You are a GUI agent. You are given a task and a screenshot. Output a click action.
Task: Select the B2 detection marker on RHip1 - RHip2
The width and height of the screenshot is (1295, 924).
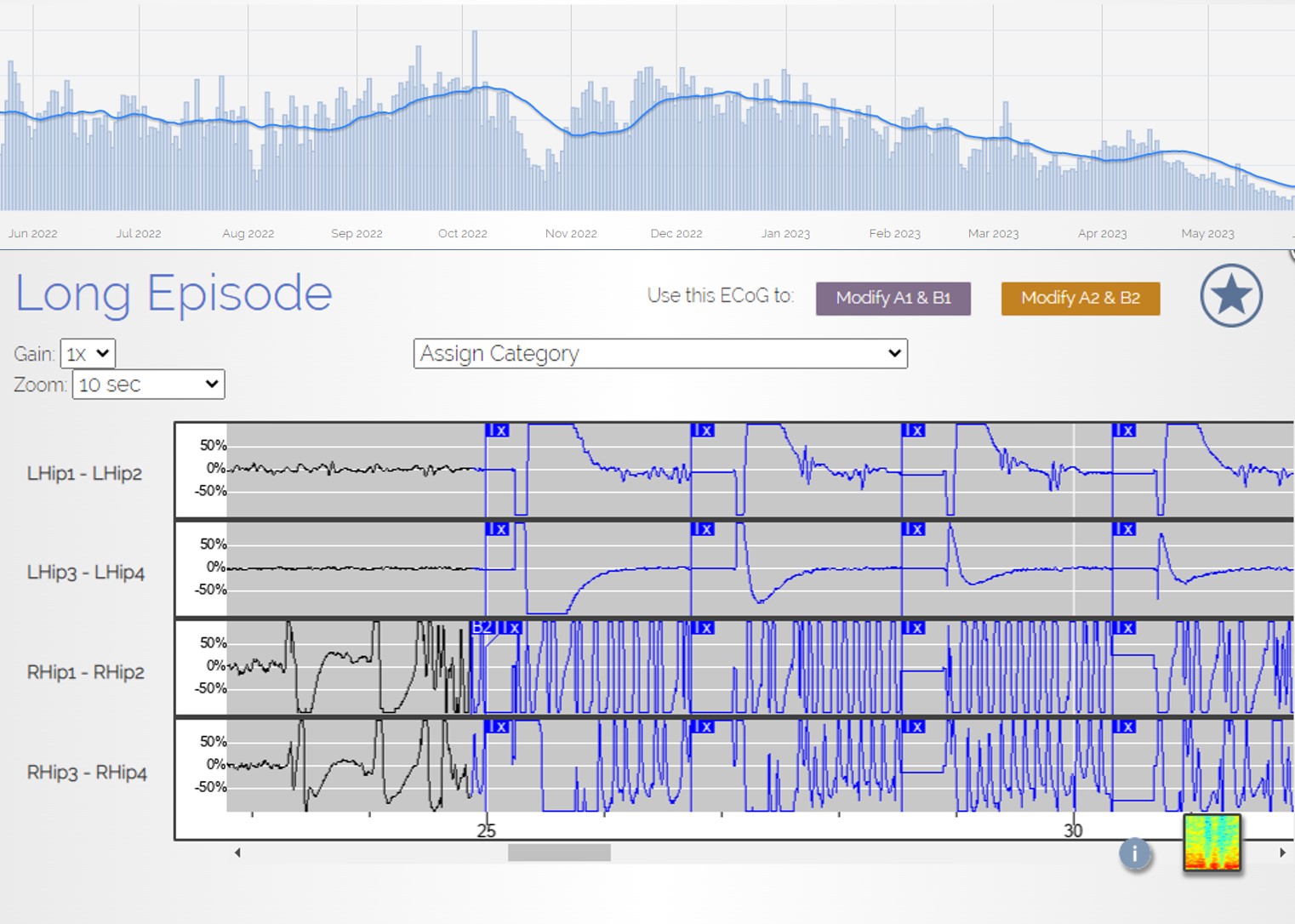tap(482, 628)
